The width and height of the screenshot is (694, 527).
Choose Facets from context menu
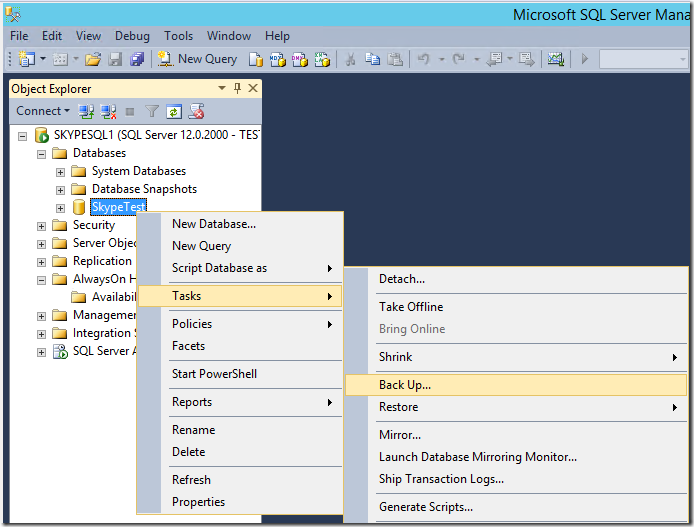241,346
